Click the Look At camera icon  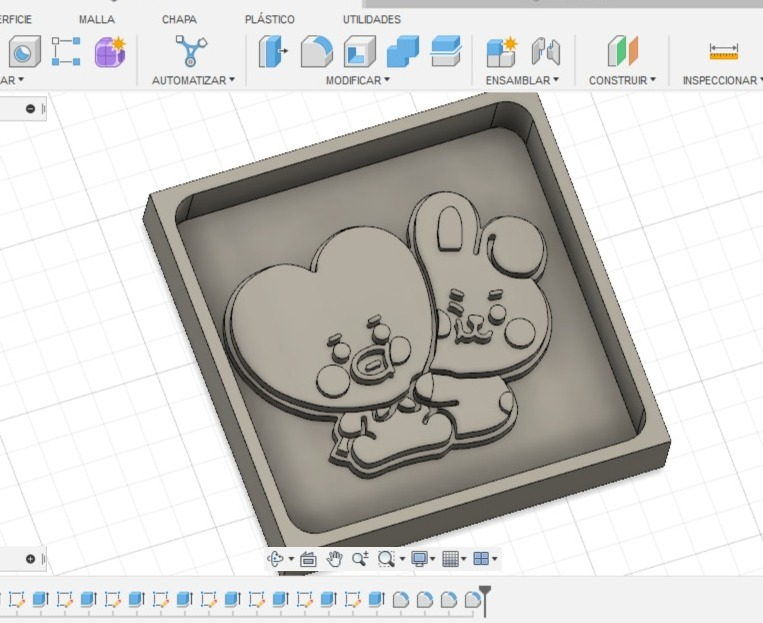pyautogui.click(x=308, y=559)
